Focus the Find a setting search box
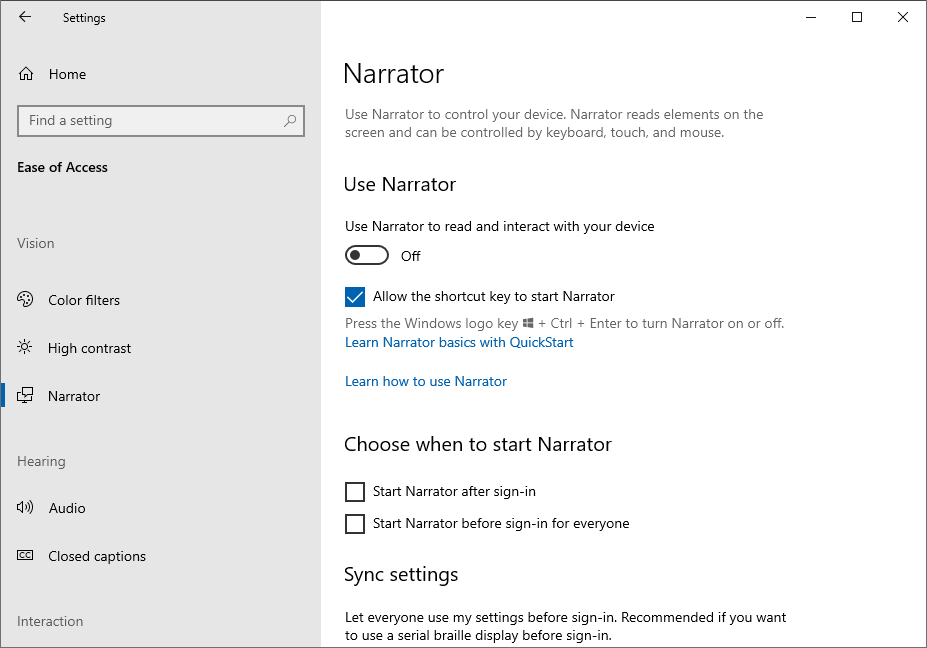 pos(161,121)
